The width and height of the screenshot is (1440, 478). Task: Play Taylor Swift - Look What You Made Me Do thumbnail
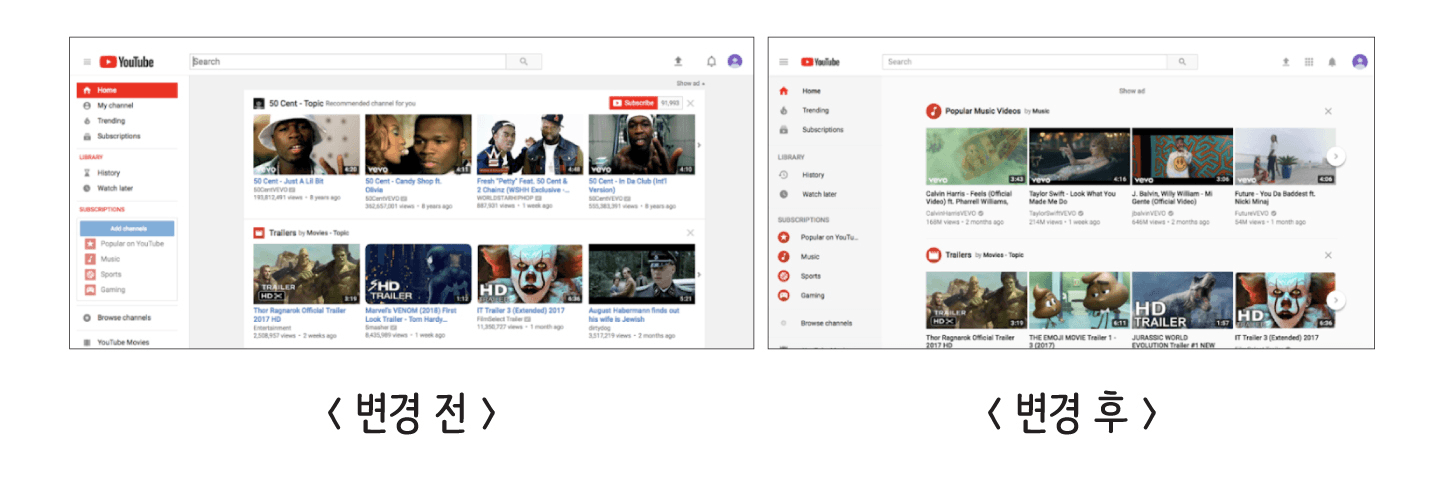(x=1080, y=156)
